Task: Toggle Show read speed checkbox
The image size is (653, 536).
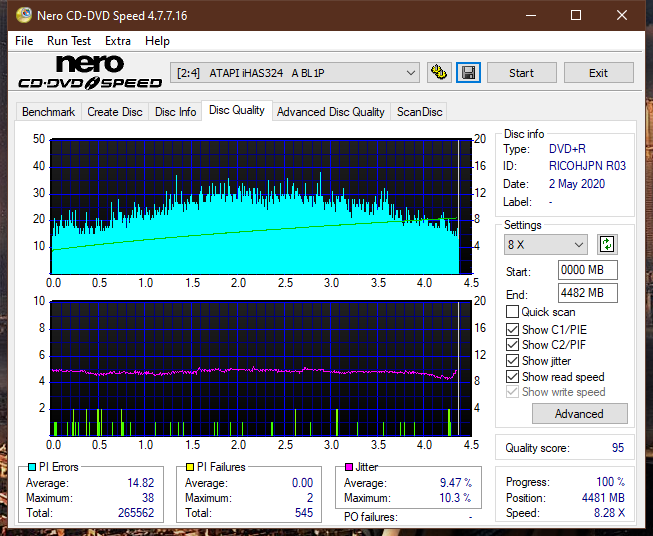Action: pyautogui.click(x=512, y=376)
